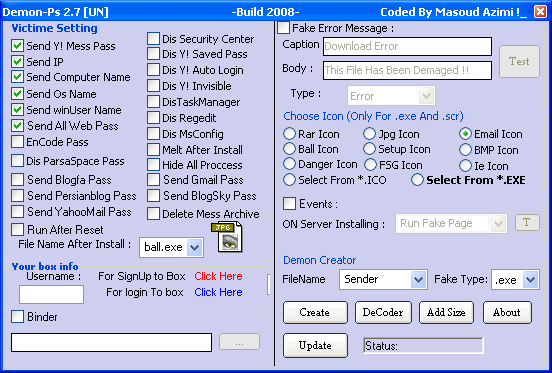Click the JPG file preview icon
This screenshot has height=373, width=552.
click(227, 238)
